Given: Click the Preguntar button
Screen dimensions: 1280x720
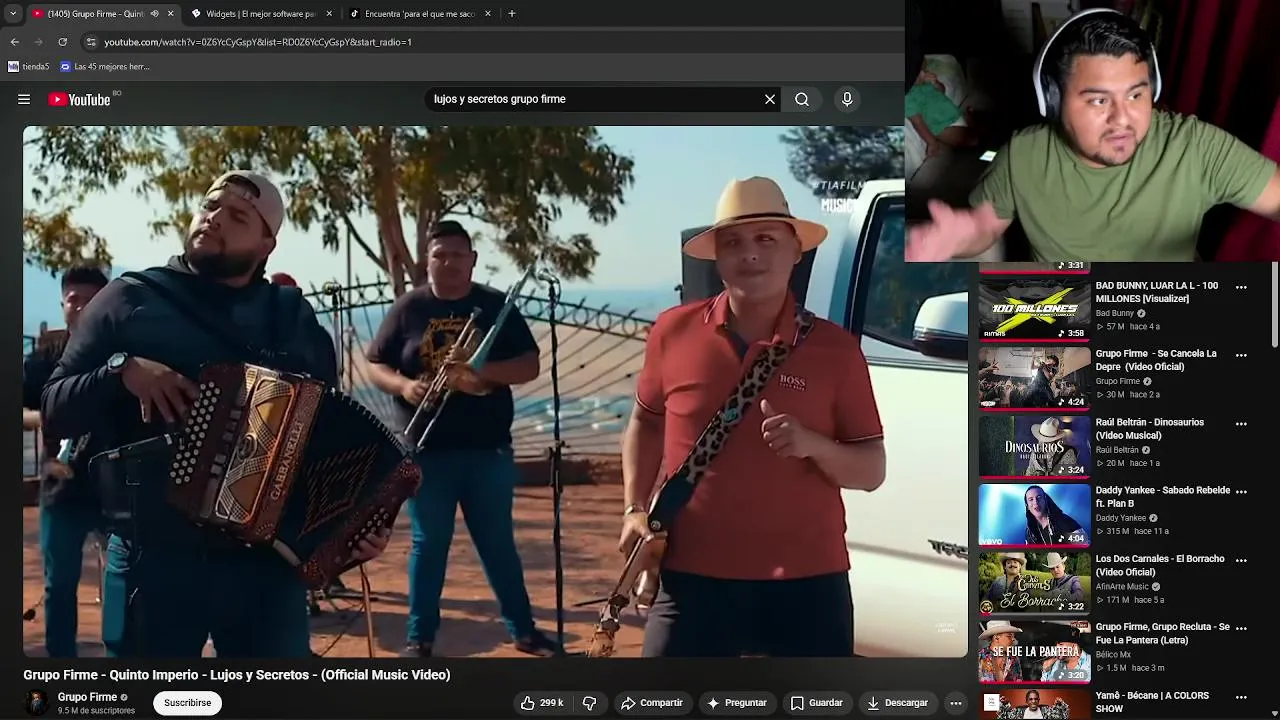Looking at the screenshot, I should point(736,703).
